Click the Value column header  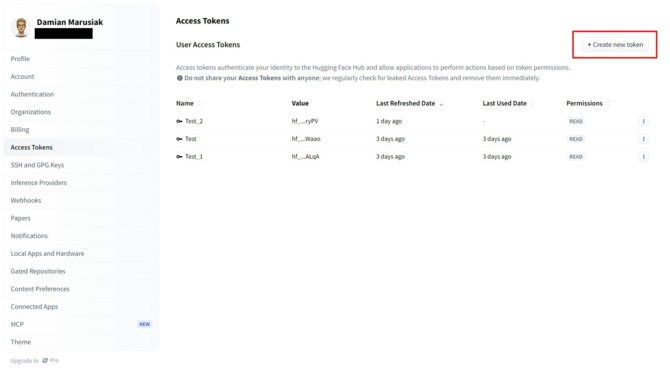coord(300,103)
